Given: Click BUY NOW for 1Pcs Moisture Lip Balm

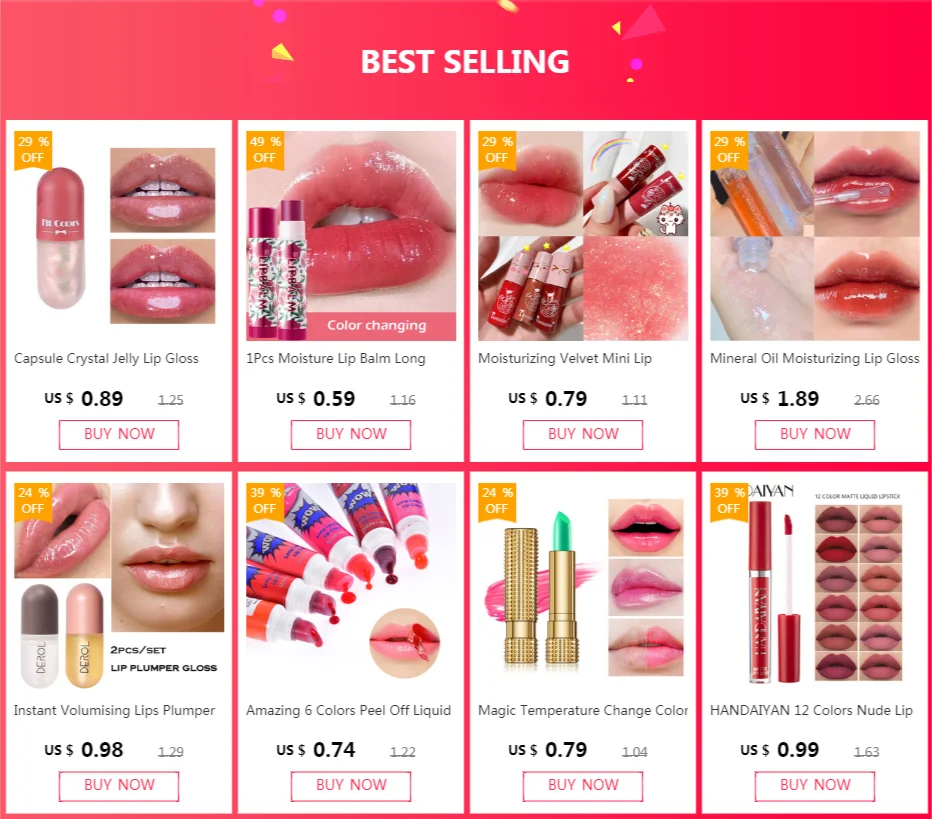Looking at the screenshot, I should (351, 434).
